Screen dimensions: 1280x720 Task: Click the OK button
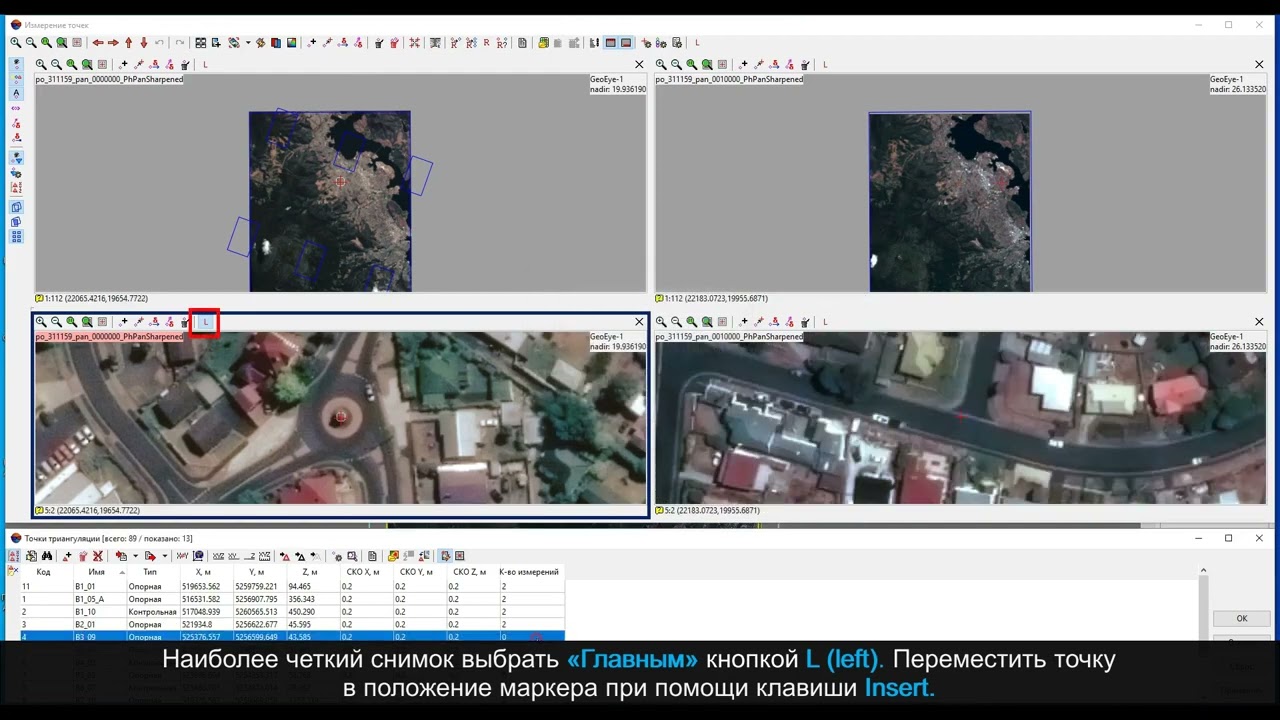click(1242, 618)
